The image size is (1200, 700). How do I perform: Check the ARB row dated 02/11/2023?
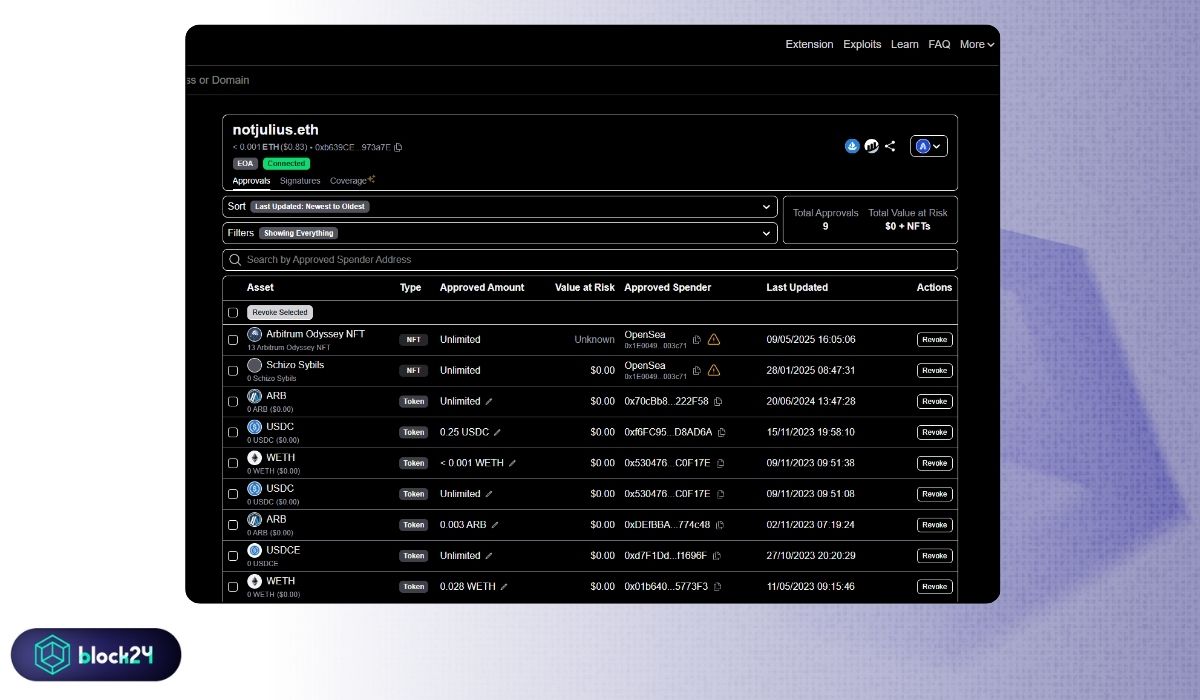click(x=233, y=525)
